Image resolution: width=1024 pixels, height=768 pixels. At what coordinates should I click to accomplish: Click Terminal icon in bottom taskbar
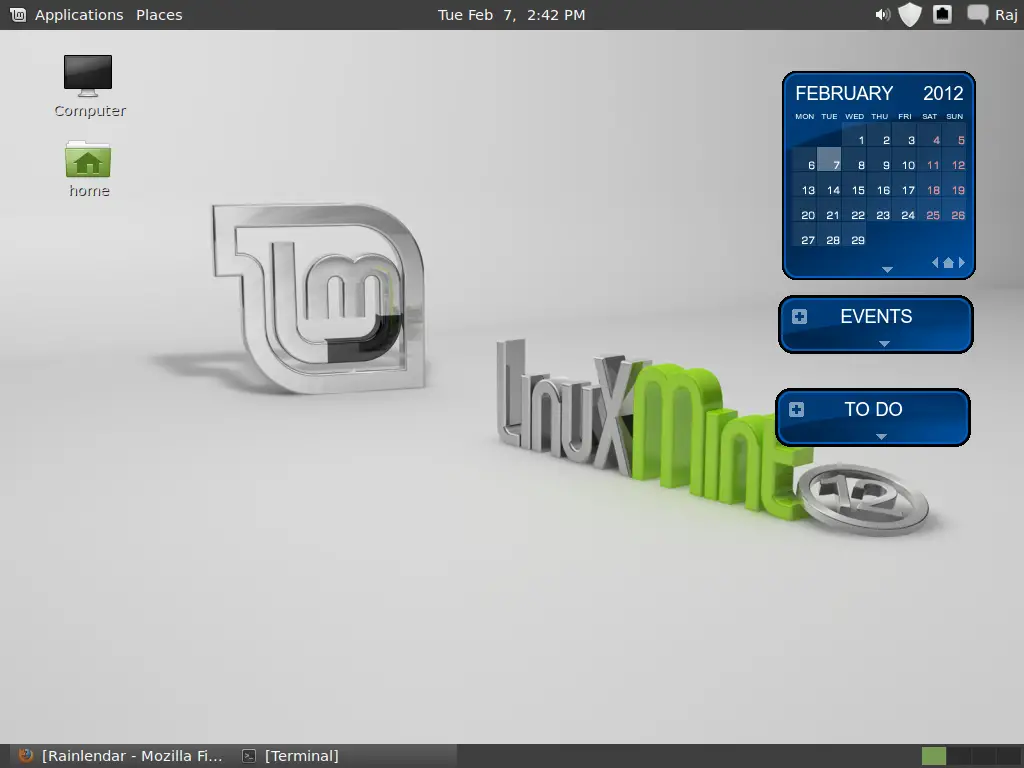tap(249, 756)
